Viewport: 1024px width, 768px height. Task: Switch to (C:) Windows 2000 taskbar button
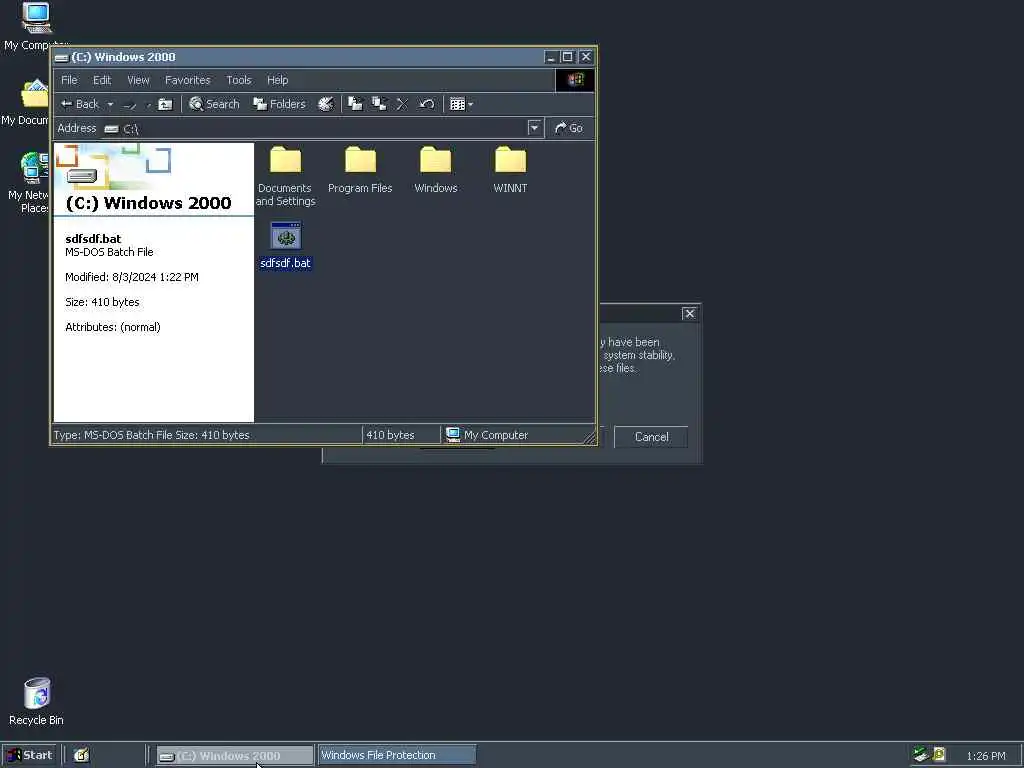(235, 756)
